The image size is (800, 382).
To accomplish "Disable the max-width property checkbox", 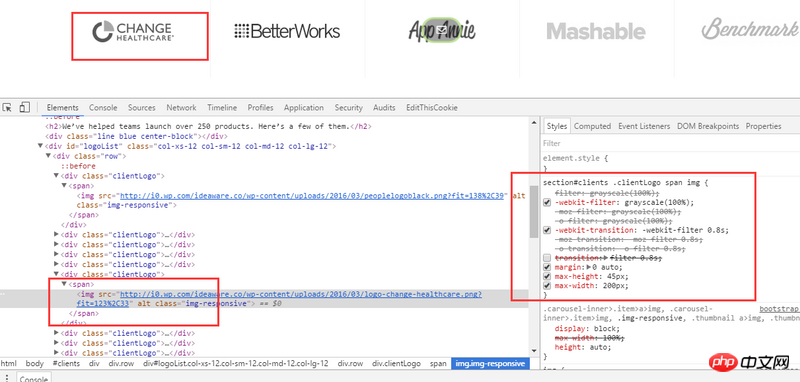I will pyautogui.click(x=547, y=285).
